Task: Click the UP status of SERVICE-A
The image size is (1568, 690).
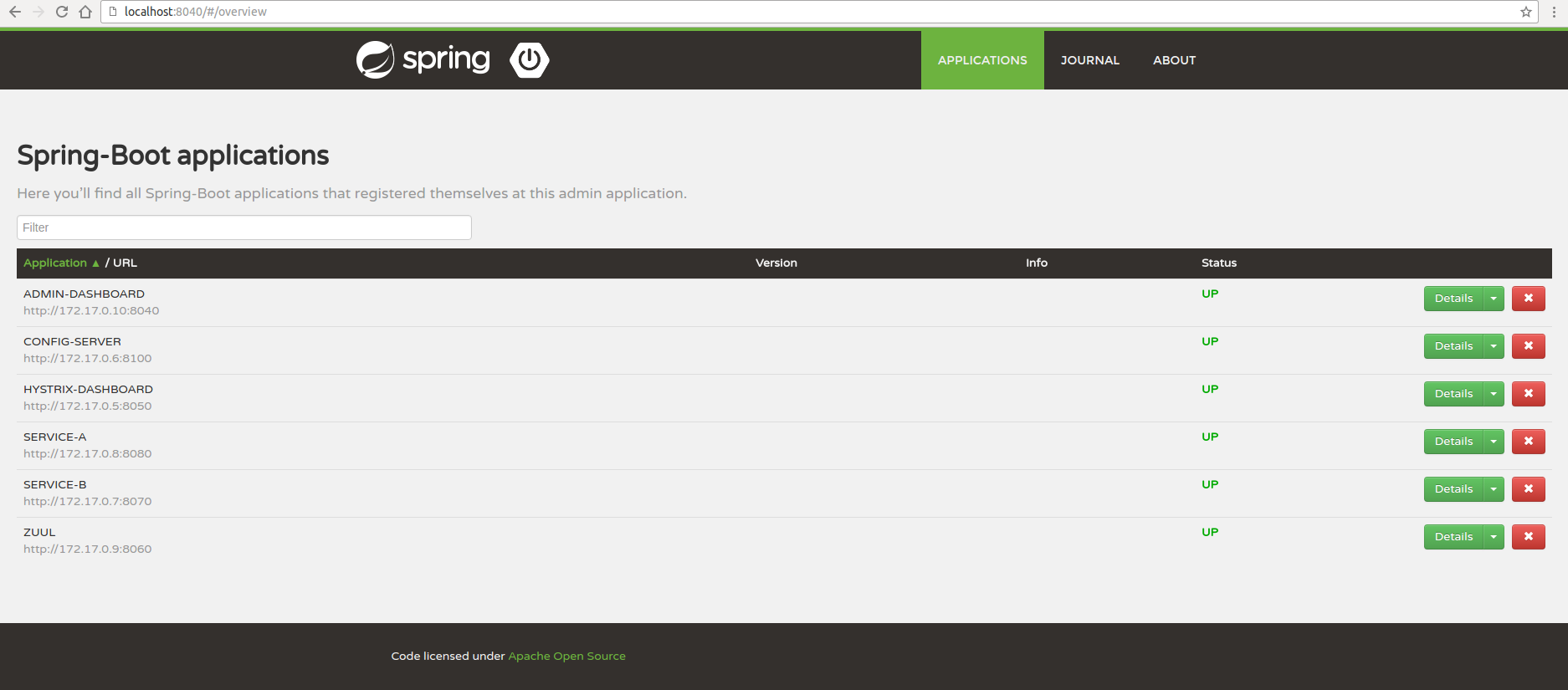Action: coord(1210,437)
